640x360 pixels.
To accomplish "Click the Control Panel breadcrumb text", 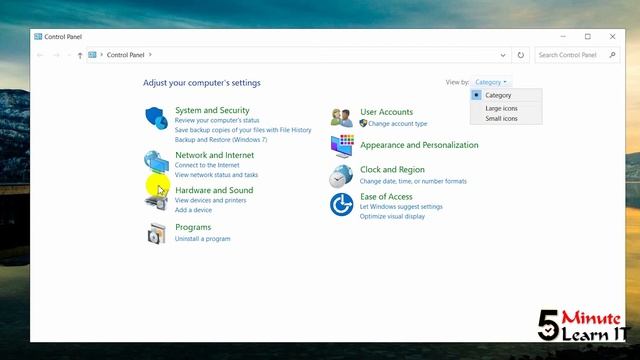I will click(125, 55).
